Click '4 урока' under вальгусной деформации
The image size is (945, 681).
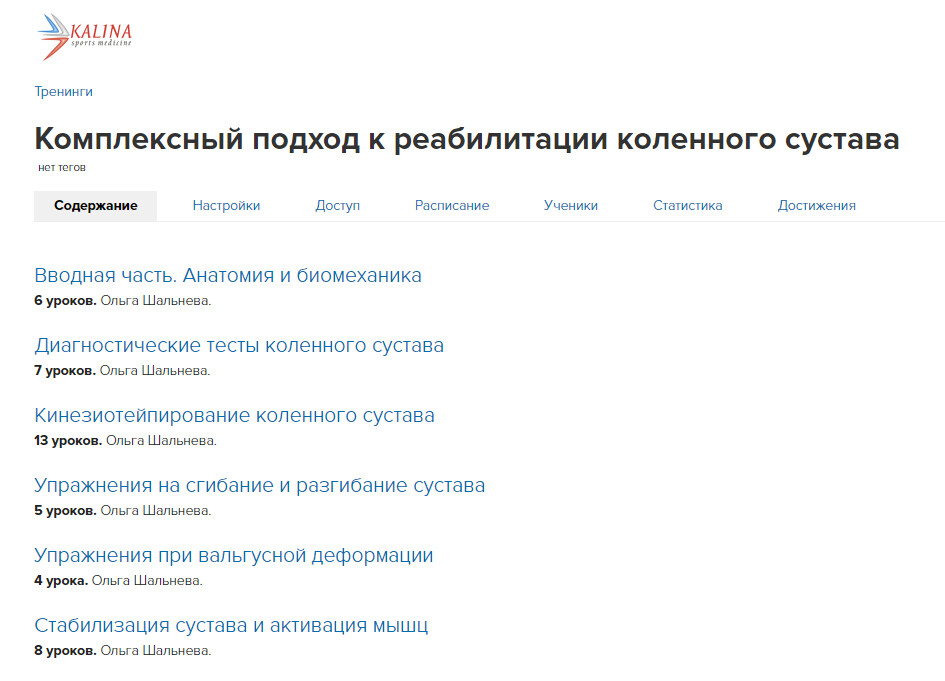pos(61,580)
